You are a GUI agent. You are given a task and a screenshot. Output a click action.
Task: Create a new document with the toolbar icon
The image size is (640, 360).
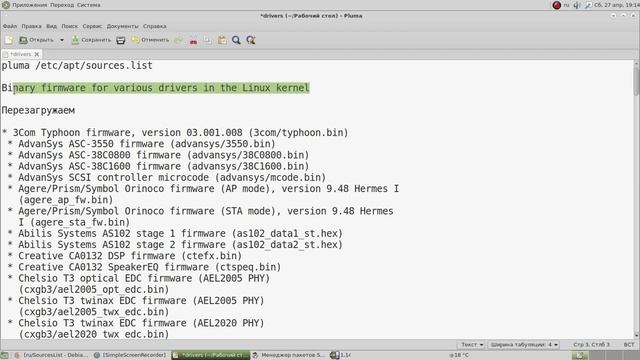9,40
